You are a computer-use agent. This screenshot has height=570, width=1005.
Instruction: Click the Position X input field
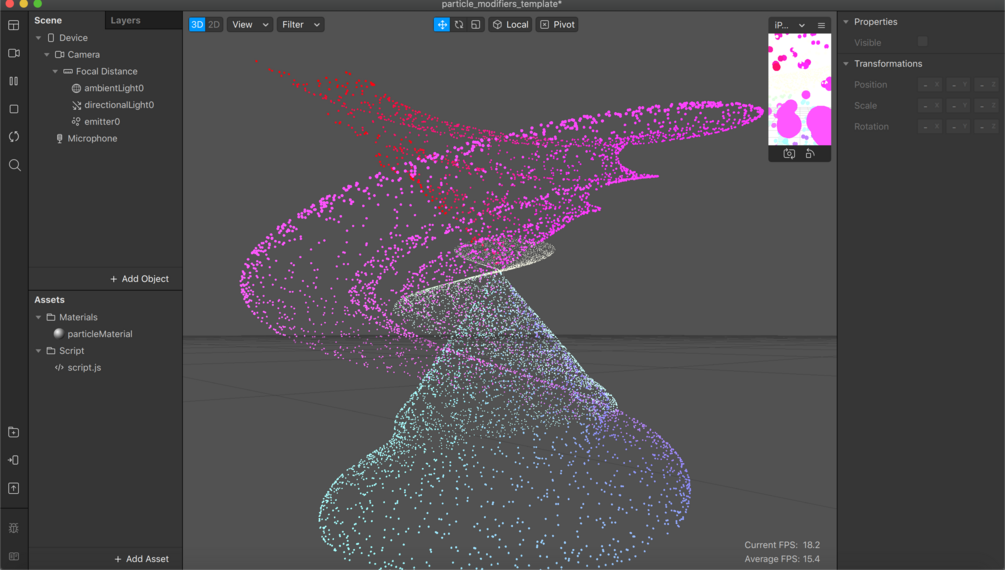click(931, 85)
